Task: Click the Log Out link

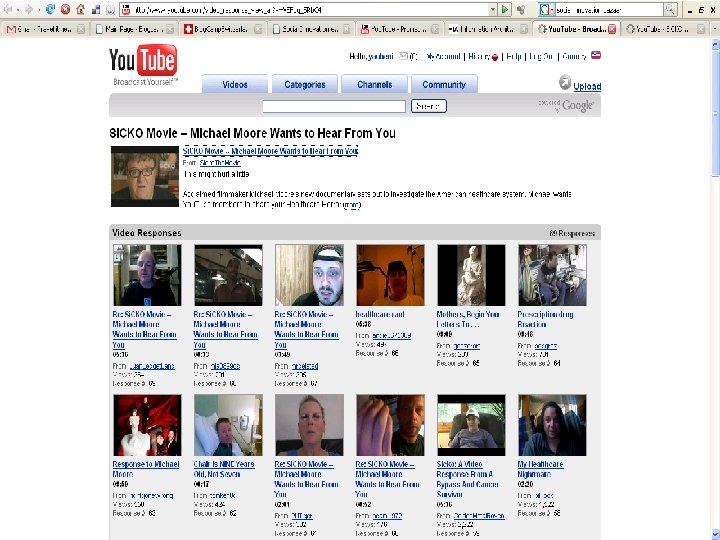Action: [x=541, y=56]
